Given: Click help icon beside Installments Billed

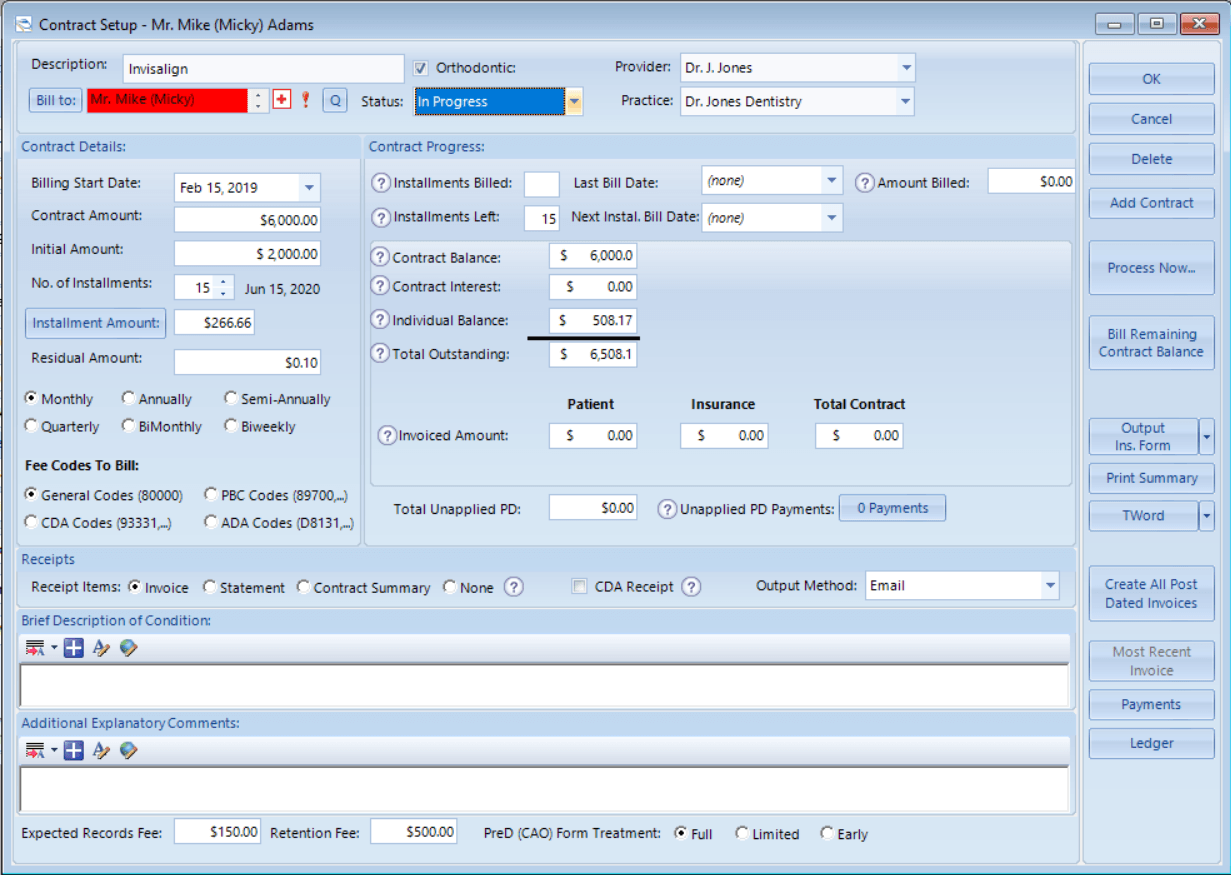Looking at the screenshot, I should pyautogui.click(x=381, y=183).
